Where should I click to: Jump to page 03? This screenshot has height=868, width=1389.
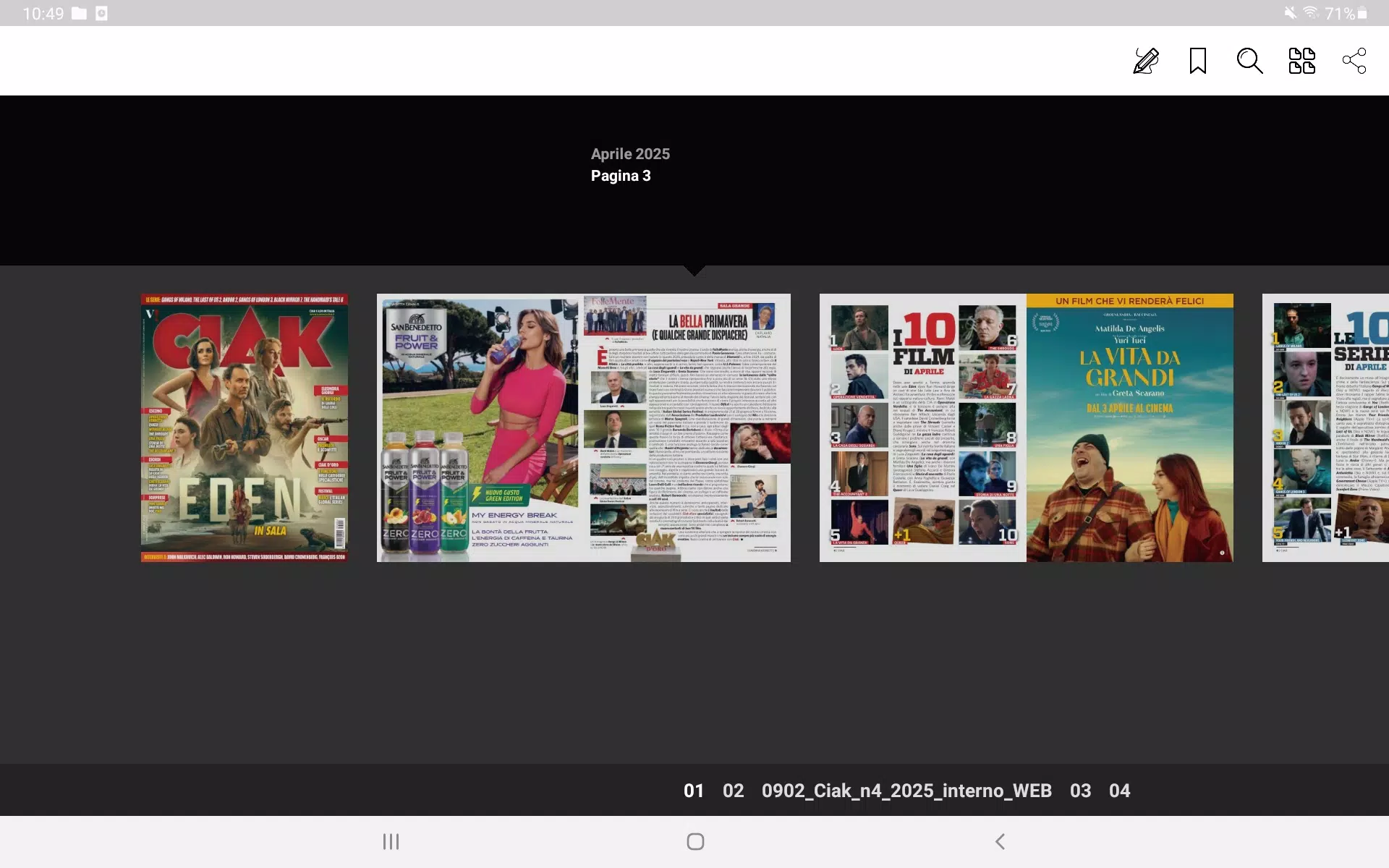(1080, 791)
